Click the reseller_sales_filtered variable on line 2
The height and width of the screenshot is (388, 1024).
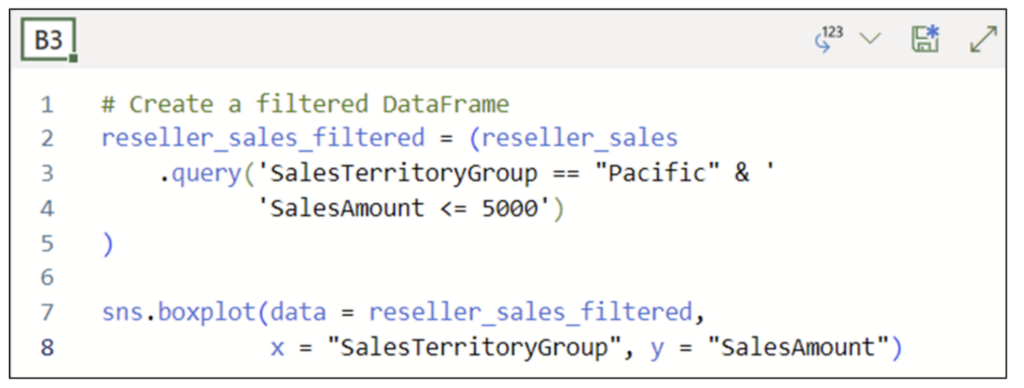tap(263, 139)
